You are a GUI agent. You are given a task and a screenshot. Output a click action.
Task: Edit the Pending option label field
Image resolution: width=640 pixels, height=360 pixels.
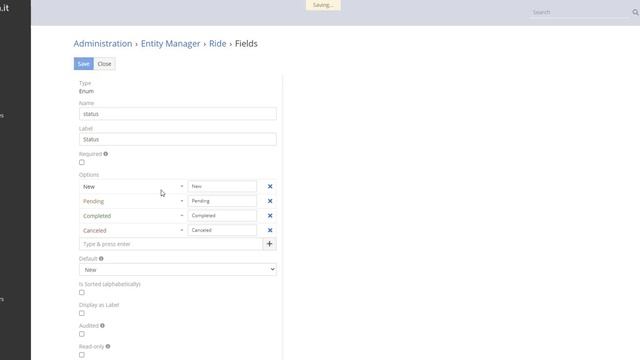point(222,201)
